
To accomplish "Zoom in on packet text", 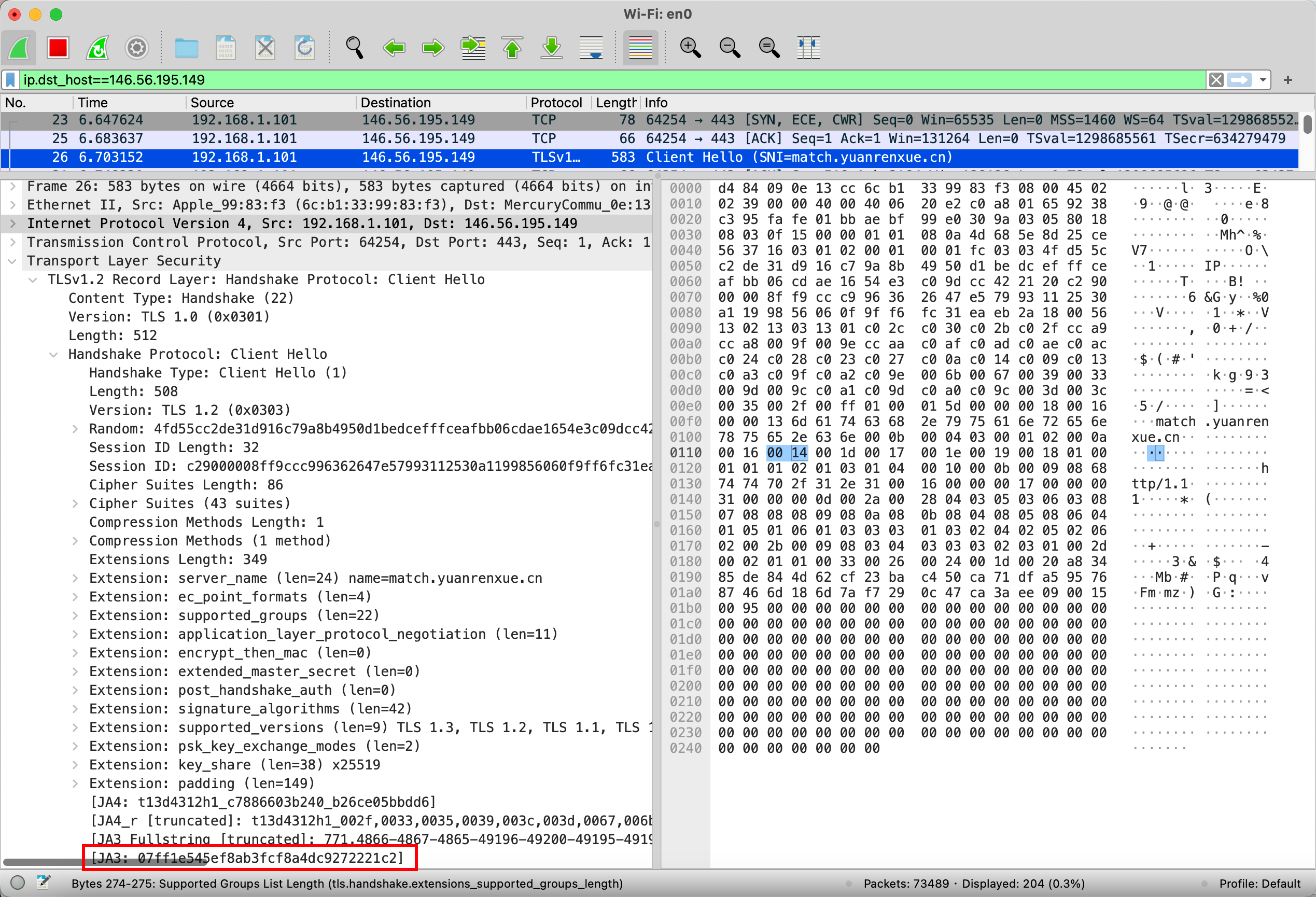I will coord(690,48).
